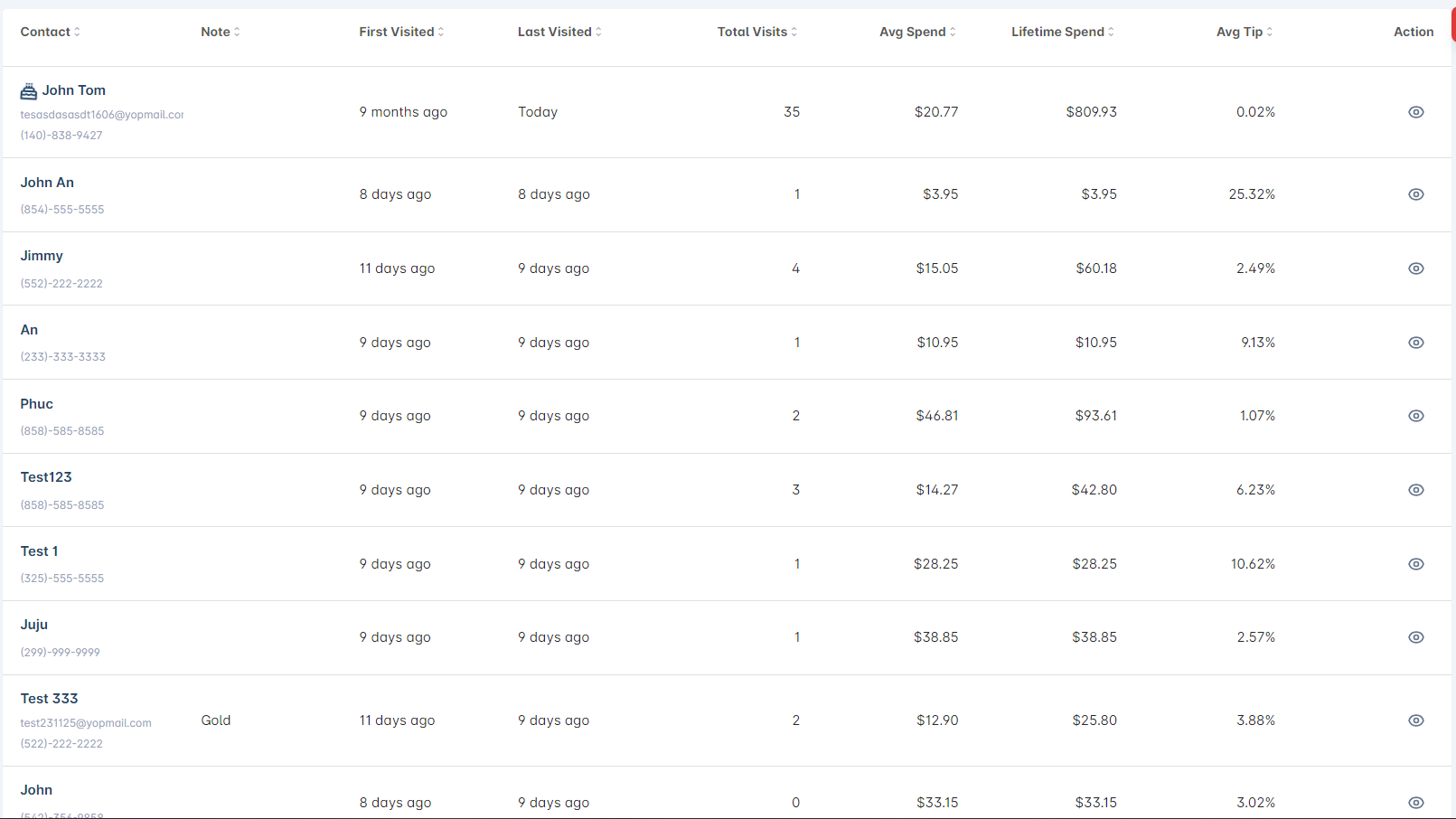Sort customers by First Visited

(401, 32)
